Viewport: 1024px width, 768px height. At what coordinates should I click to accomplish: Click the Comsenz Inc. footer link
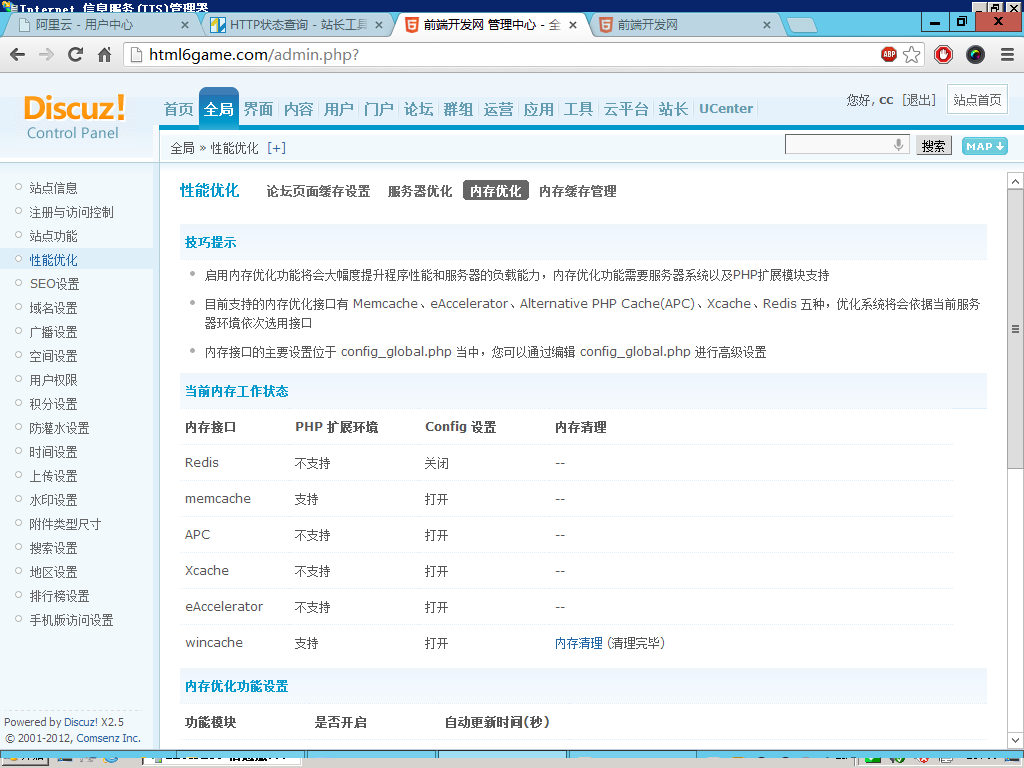click(108, 738)
